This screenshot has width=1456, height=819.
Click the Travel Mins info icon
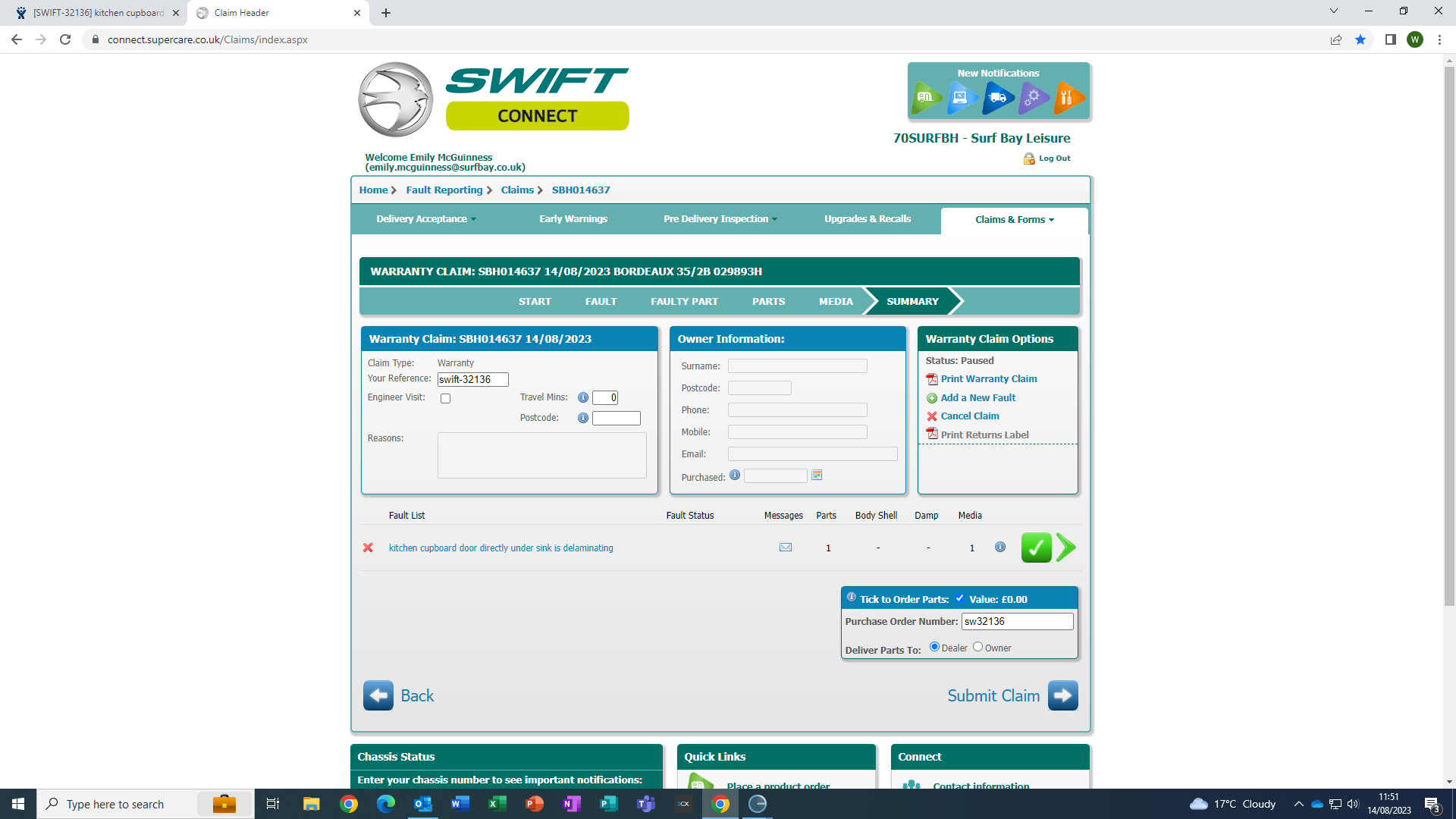point(583,397)
